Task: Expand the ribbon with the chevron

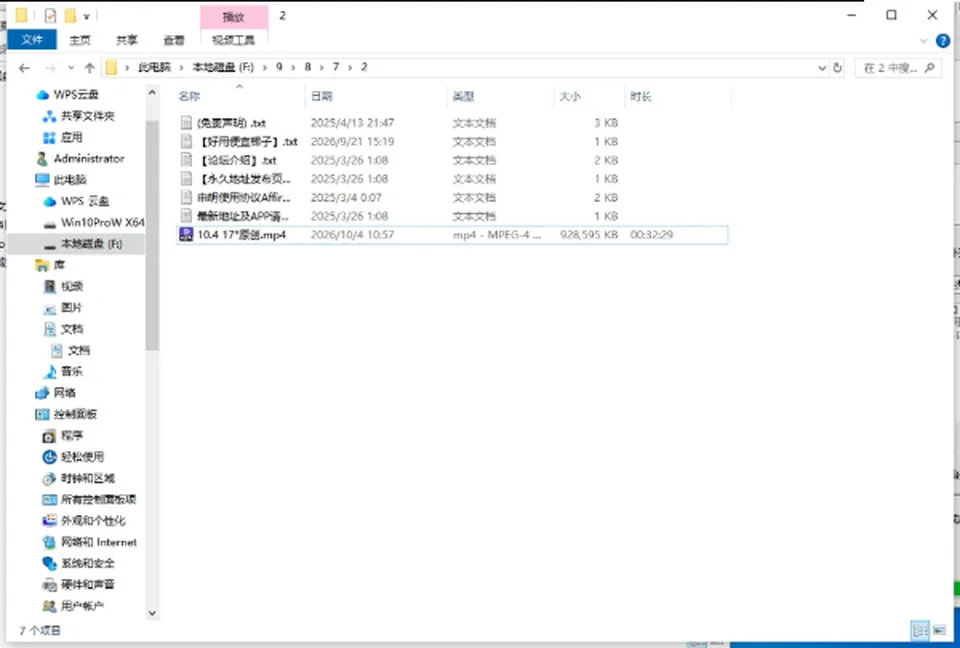Action: (924, 41)
